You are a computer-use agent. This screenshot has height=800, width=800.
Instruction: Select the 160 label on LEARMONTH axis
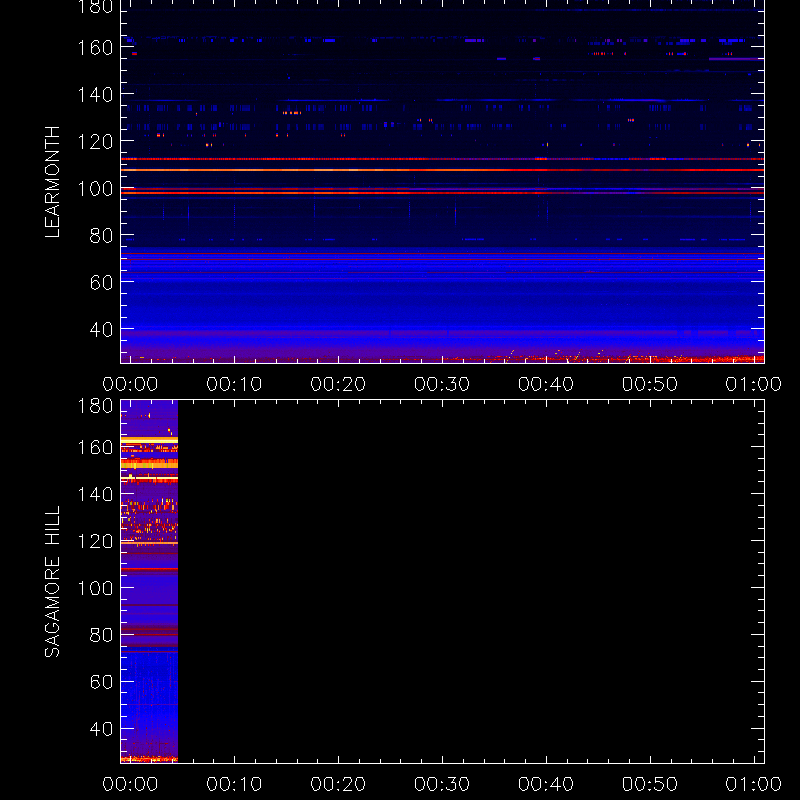(x=95, y=48)
